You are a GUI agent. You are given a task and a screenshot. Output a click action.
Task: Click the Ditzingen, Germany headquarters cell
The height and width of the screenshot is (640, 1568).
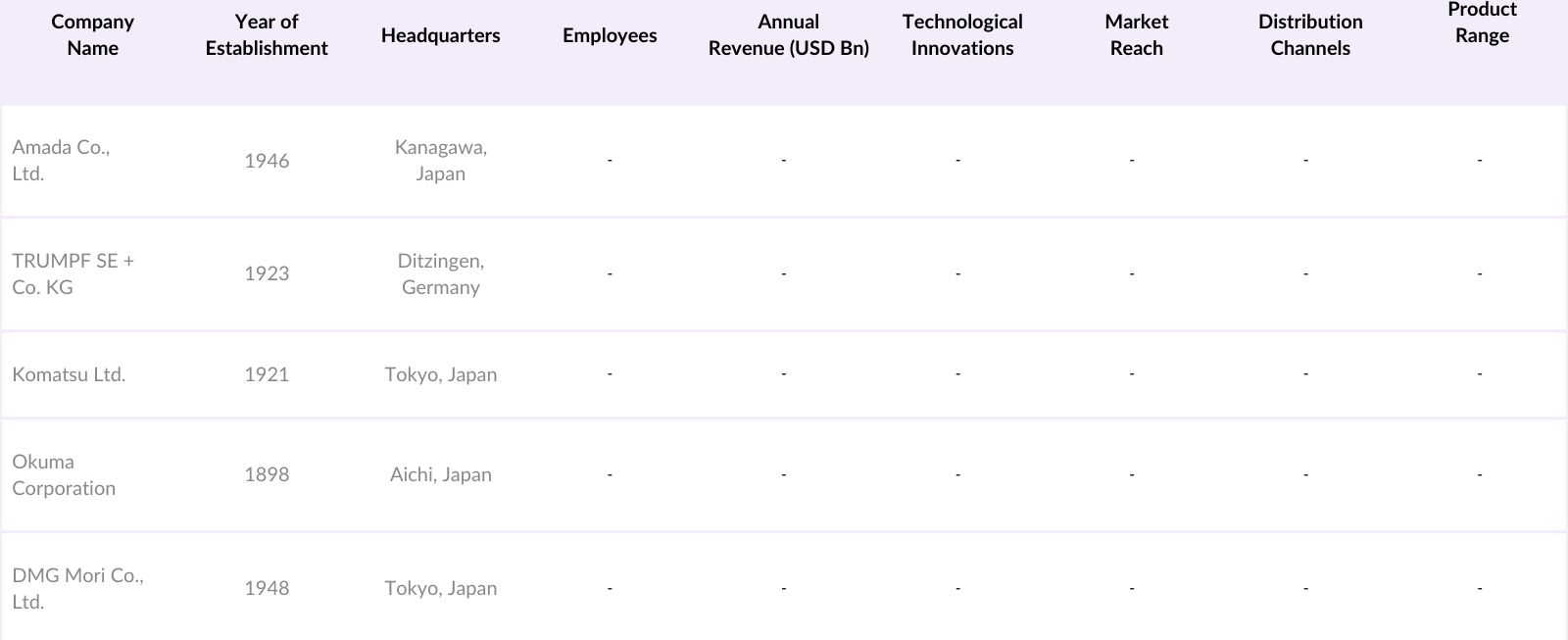(440, 273)
